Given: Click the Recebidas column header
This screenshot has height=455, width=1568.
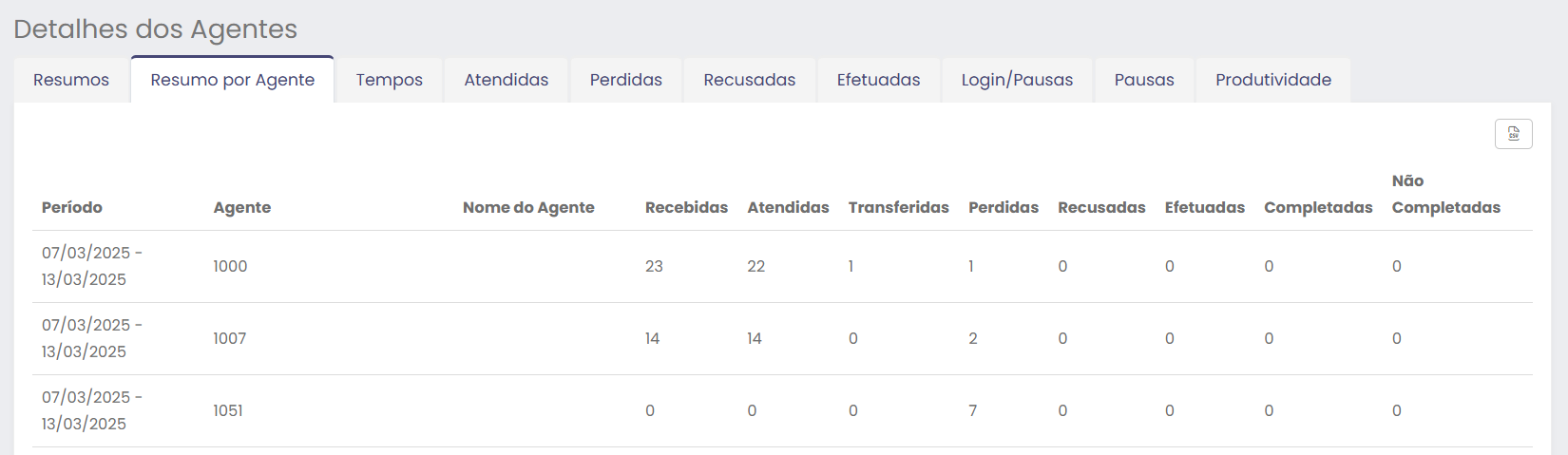Looking at the screenshot, I should (x=686, y=207).
